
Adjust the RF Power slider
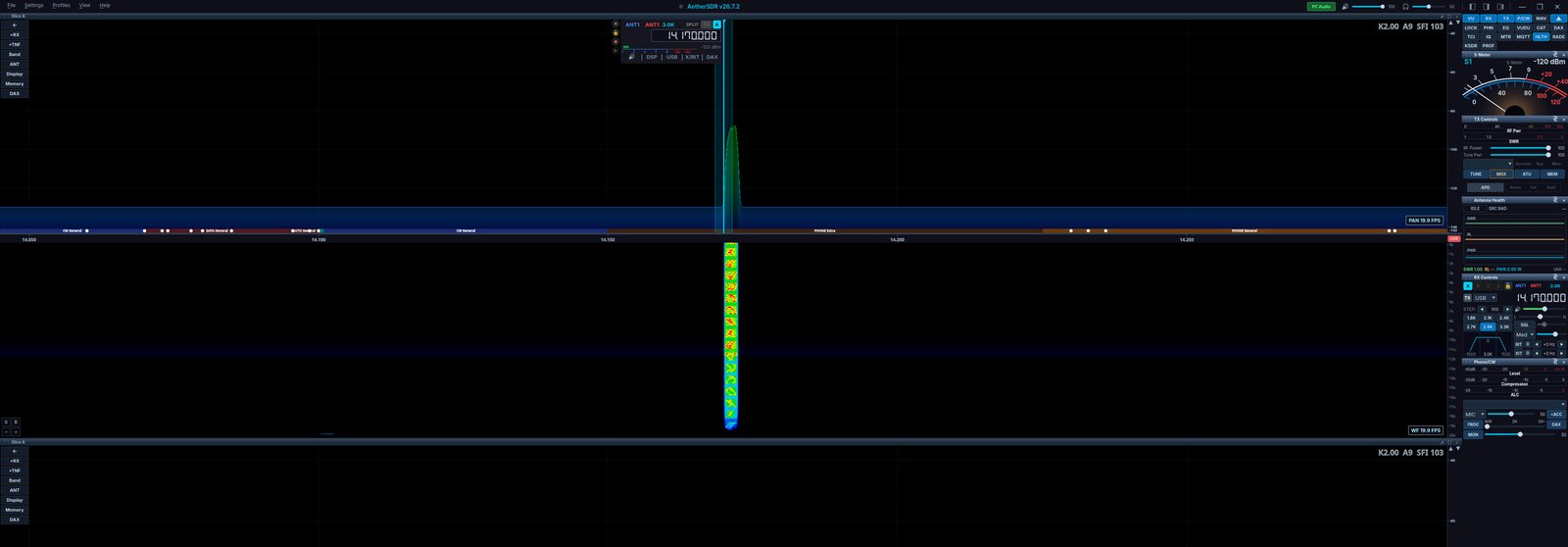pyautogui.click(x=1519, y=148)
